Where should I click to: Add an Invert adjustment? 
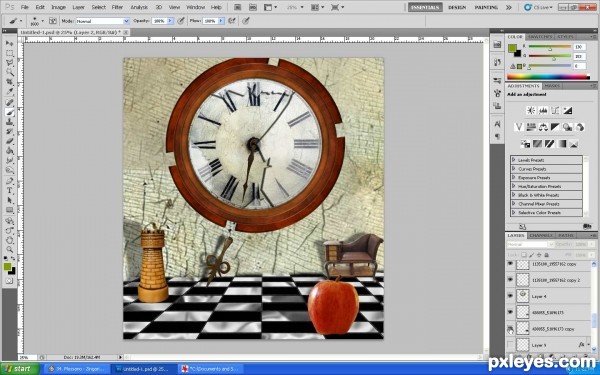click(525, 144)
